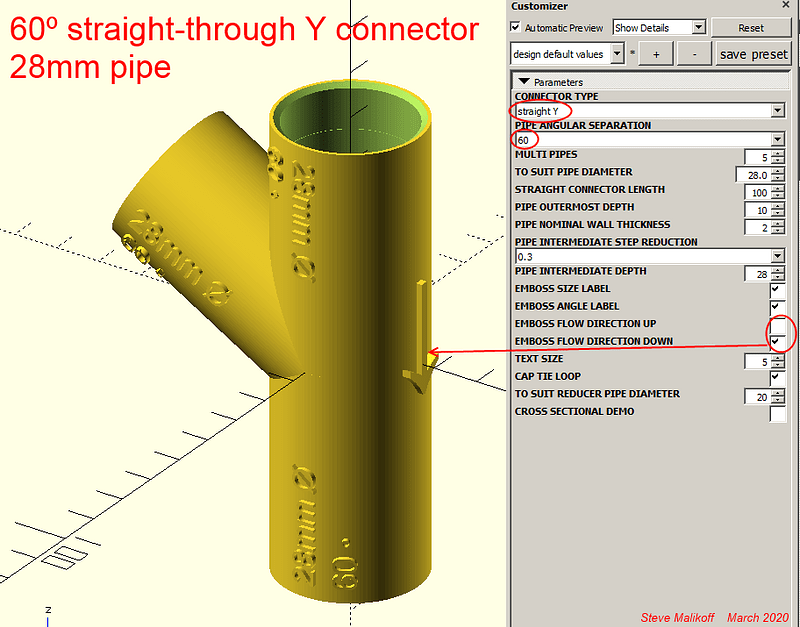Toggle EMBOSS ANGLE LABEL checkbox
The image size is (800, 627).
(x=777, y=307)
